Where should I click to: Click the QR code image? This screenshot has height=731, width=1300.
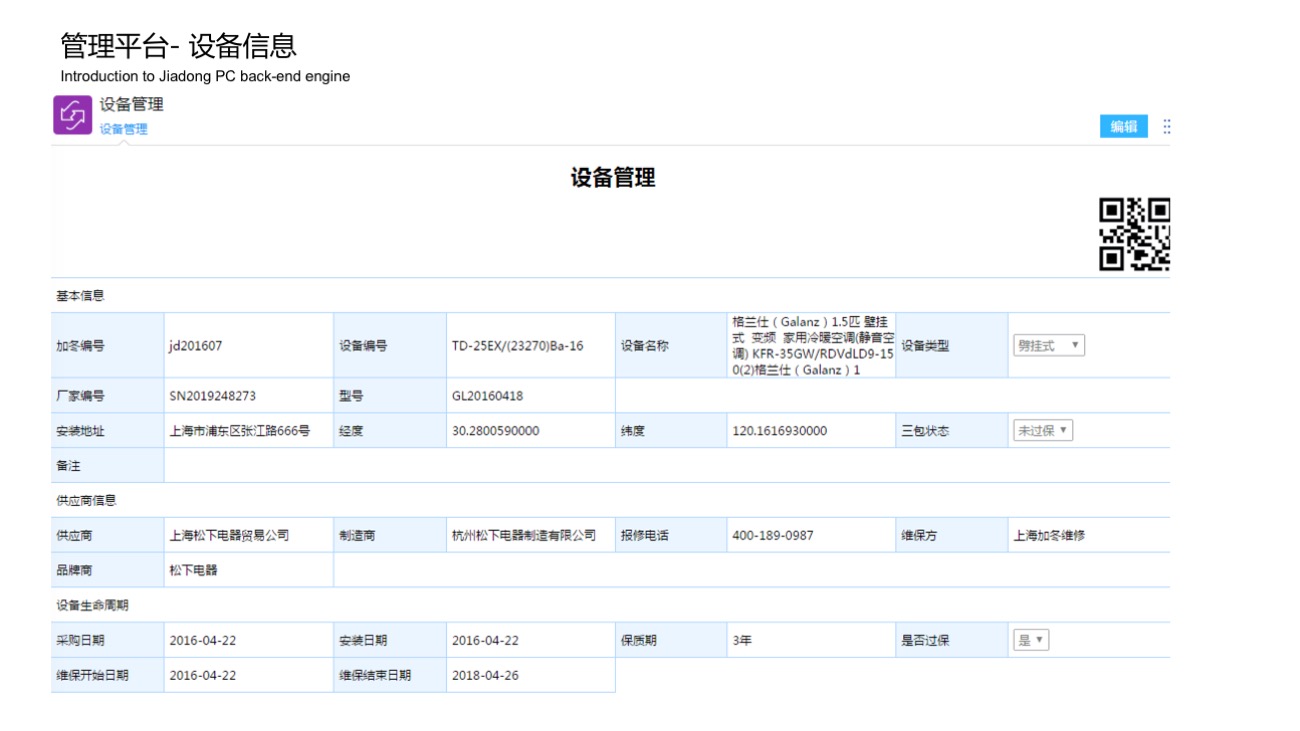click(1134, 234)
